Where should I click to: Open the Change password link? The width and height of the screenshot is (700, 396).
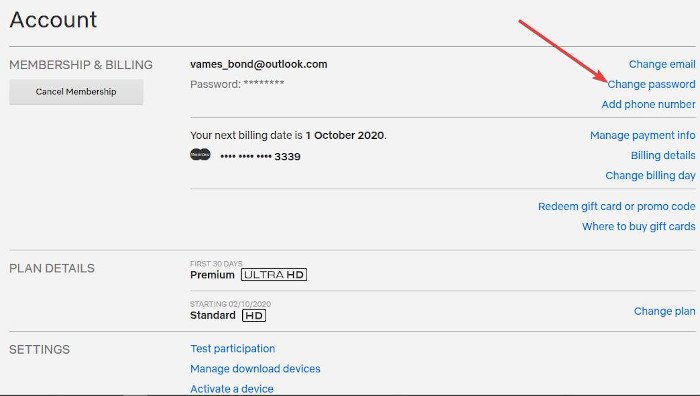pos(651,84)
